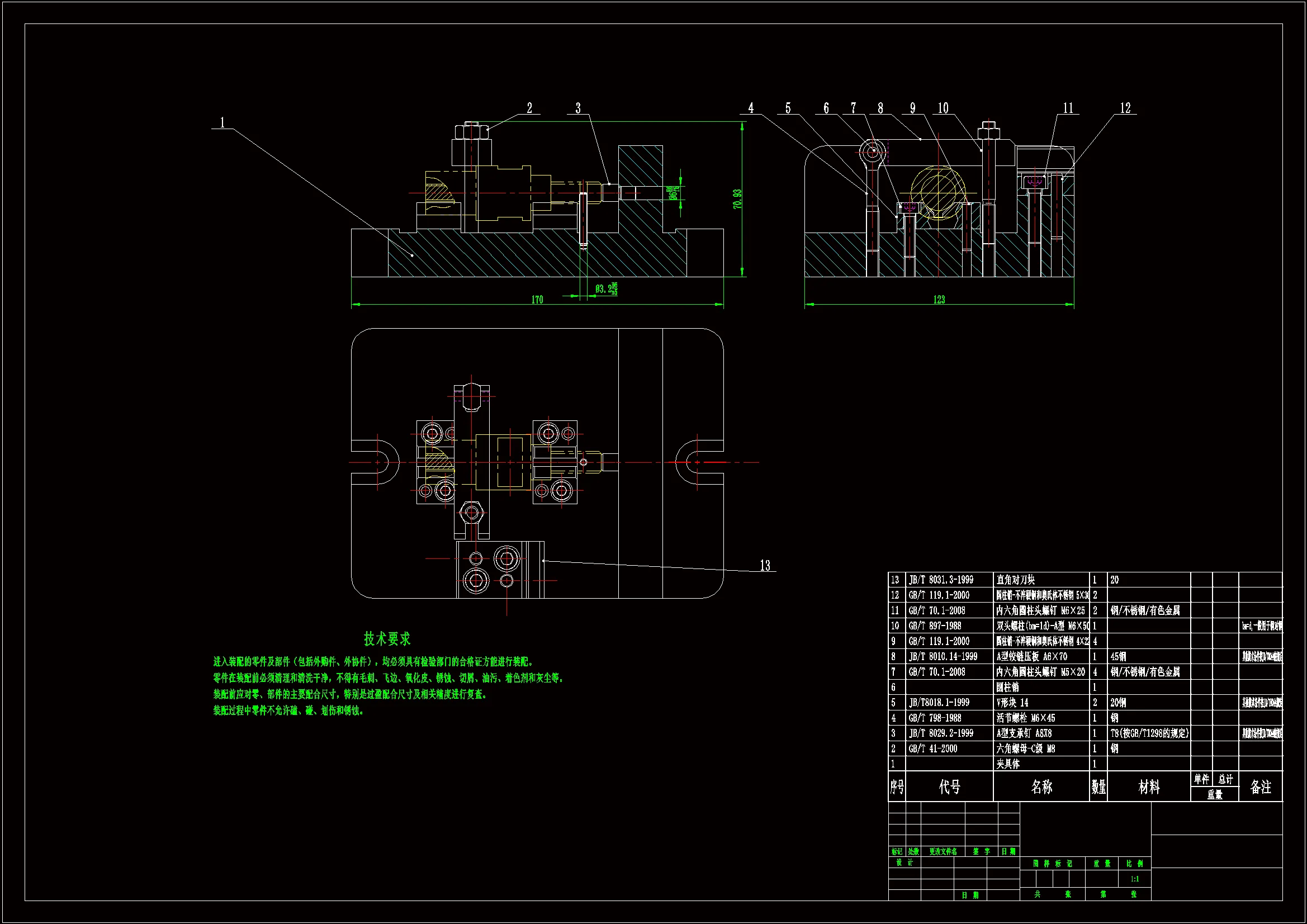The height and width of the screenshot is (924, 1307).
Task: Select the 1:1 scale value cell
Action: pos(1134,879)
